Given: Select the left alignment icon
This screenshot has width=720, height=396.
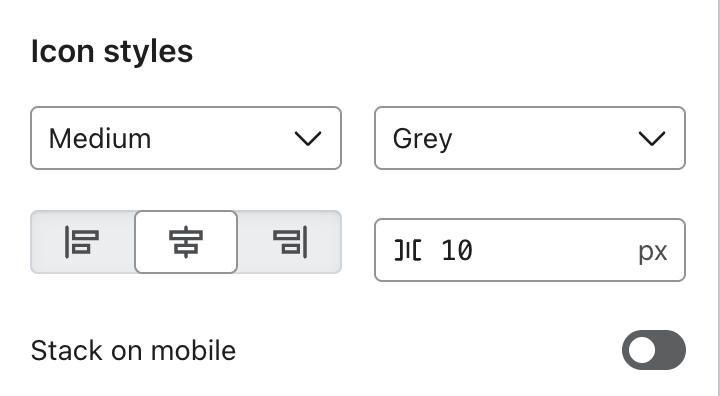Looking at the screenshot, I should tap(82, 242).
